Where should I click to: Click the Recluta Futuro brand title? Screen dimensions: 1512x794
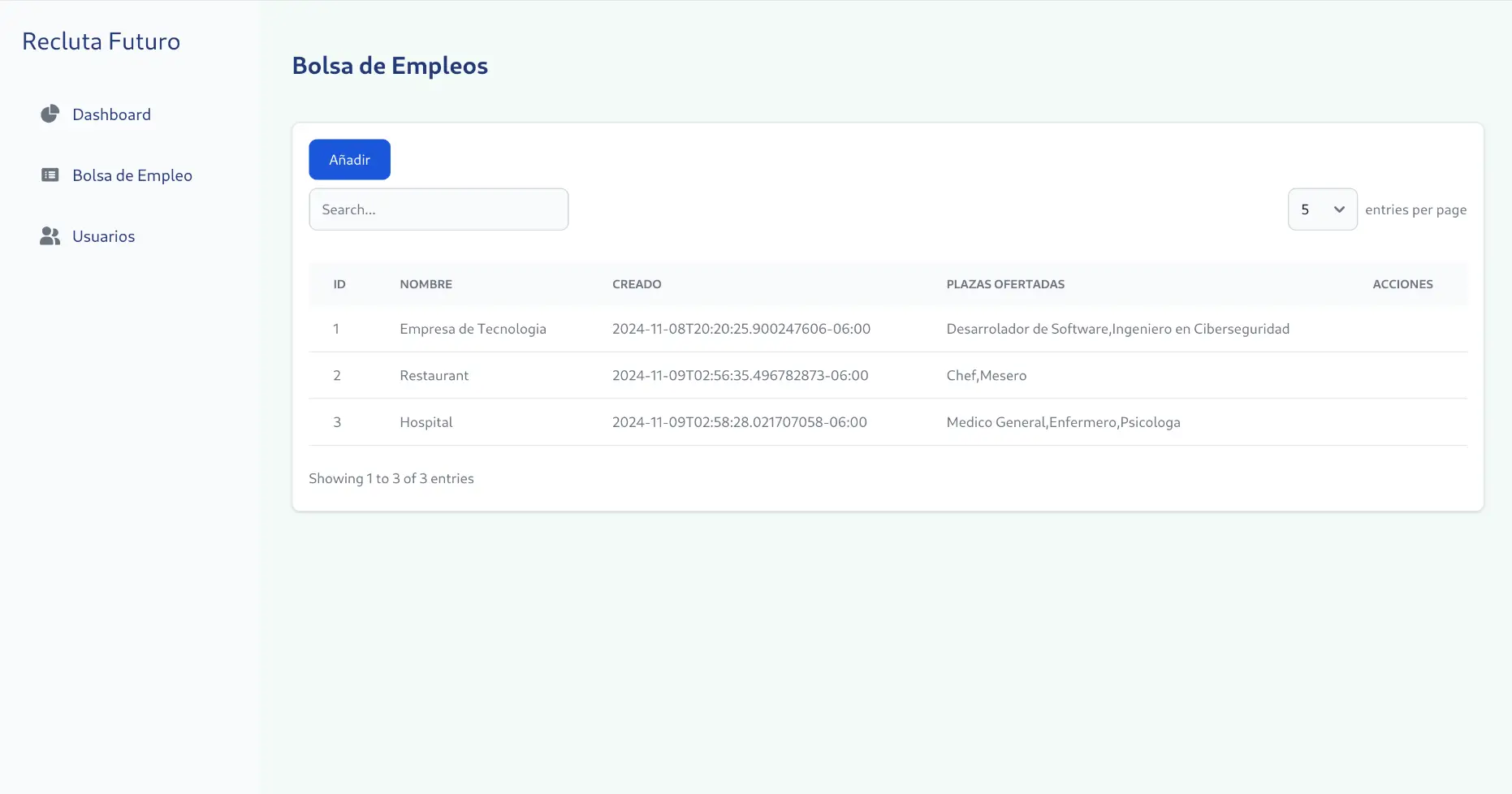click(x=101, y=41)
